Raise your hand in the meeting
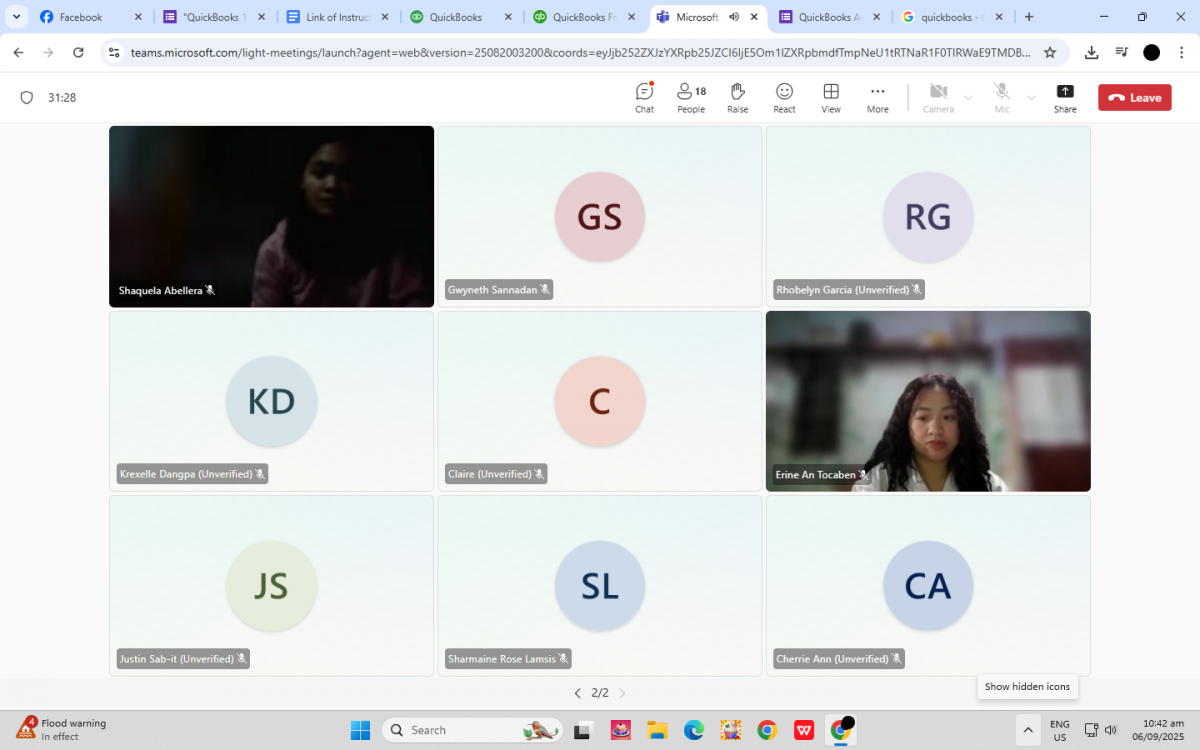Image resolution: width=1200 pixels, height=750 pixels. click(737, 97)
